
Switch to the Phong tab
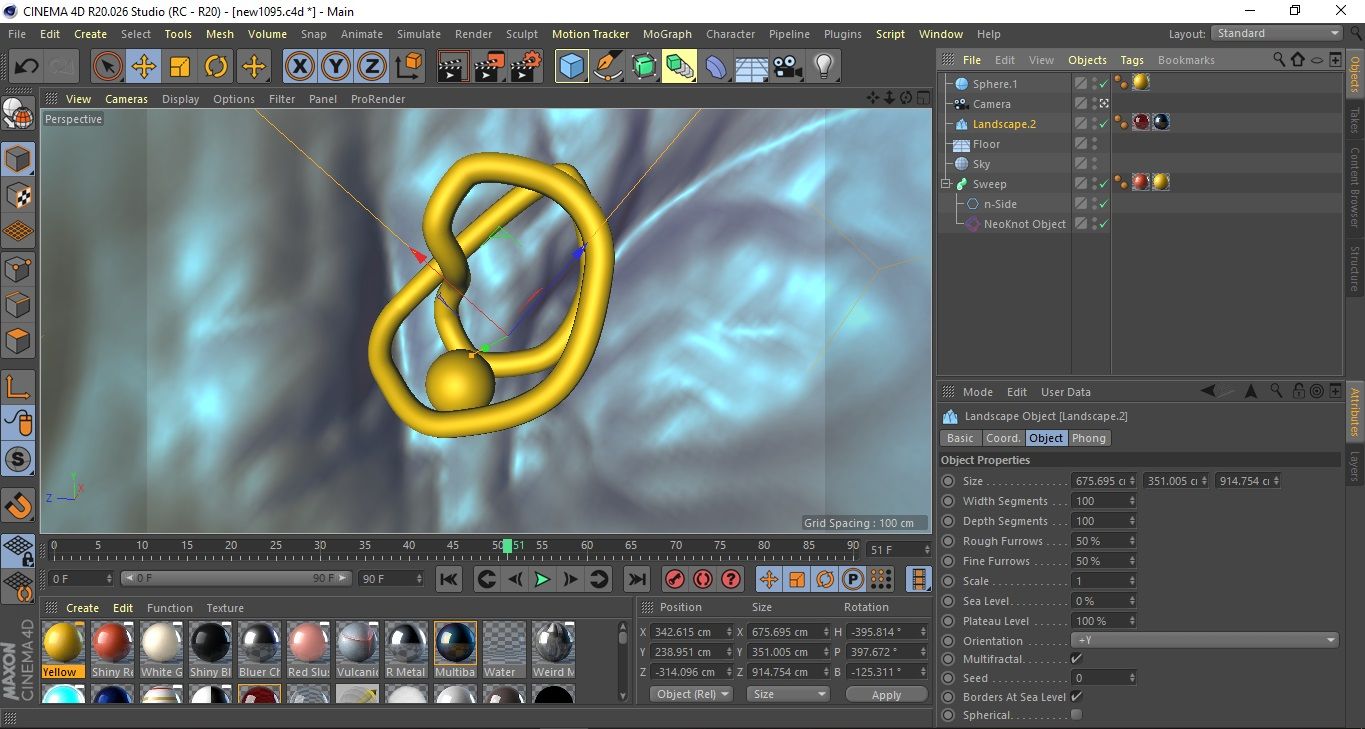tap(1089, 438)
